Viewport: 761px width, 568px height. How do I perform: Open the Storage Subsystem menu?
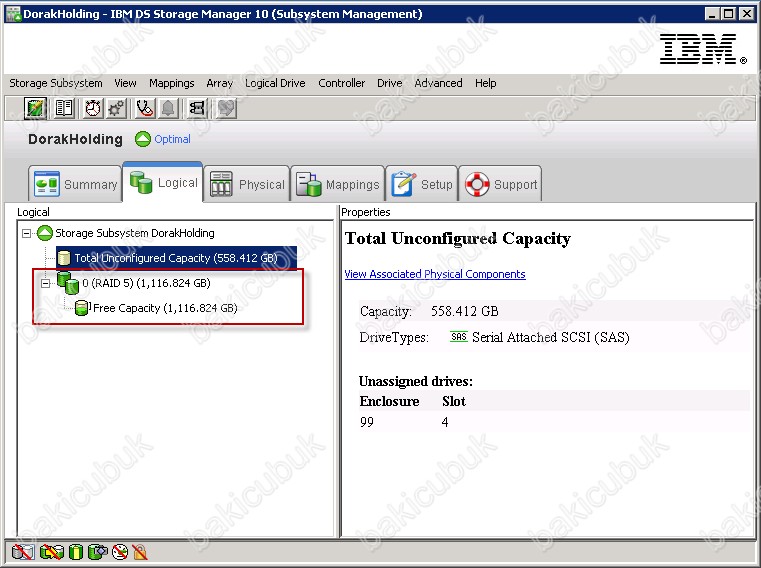point(56,83)
